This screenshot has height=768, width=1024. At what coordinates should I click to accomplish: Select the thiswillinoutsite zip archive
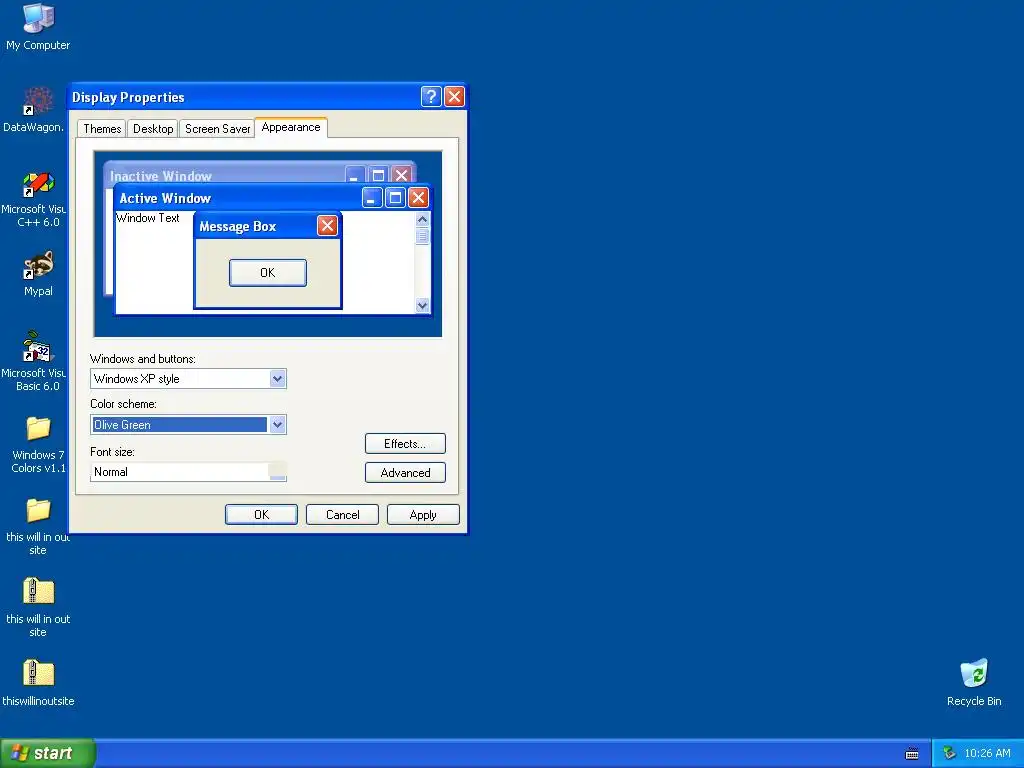pos(38,673)
